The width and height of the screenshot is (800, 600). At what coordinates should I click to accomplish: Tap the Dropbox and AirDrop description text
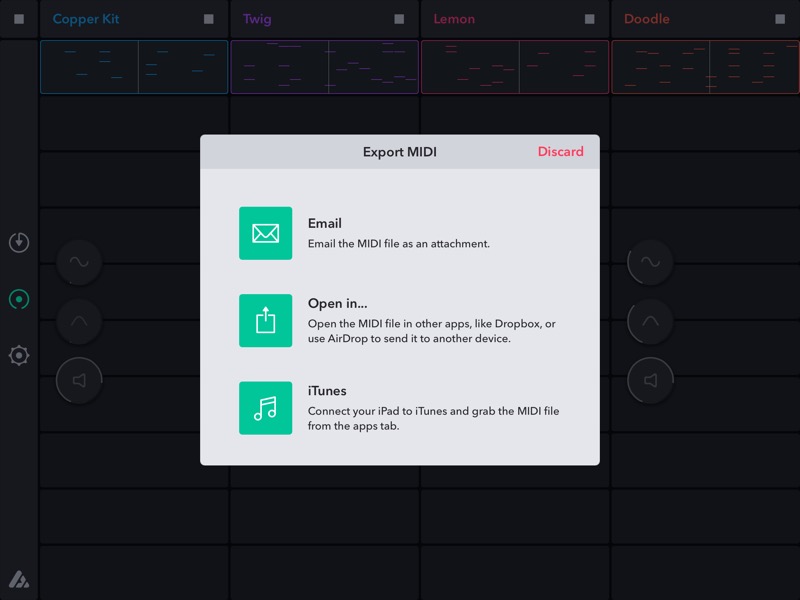(x=432, y=331)
